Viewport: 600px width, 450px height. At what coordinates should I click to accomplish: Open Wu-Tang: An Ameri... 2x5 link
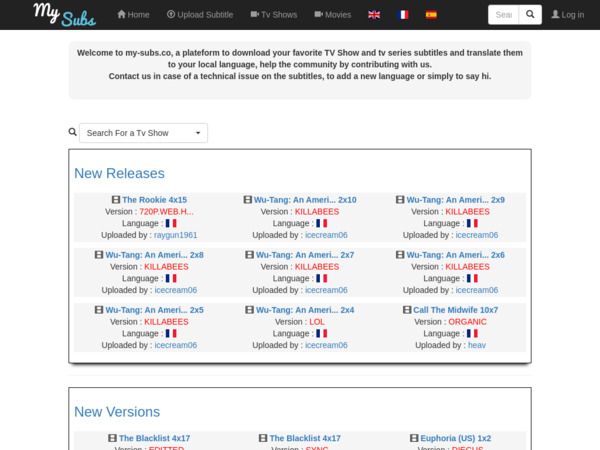coord(155,310)
